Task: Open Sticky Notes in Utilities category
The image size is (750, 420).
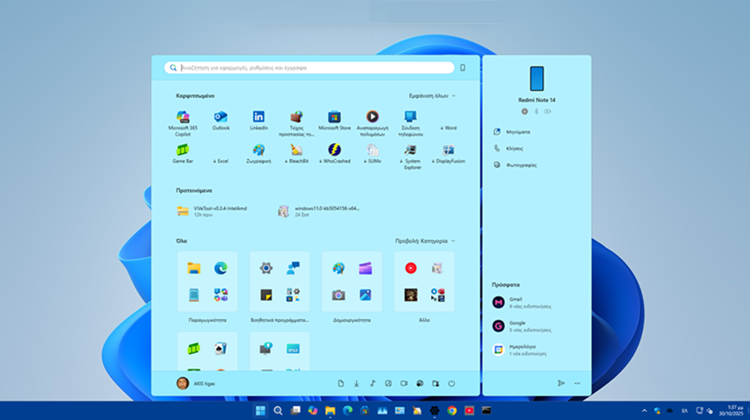Action: click(266, 295)
